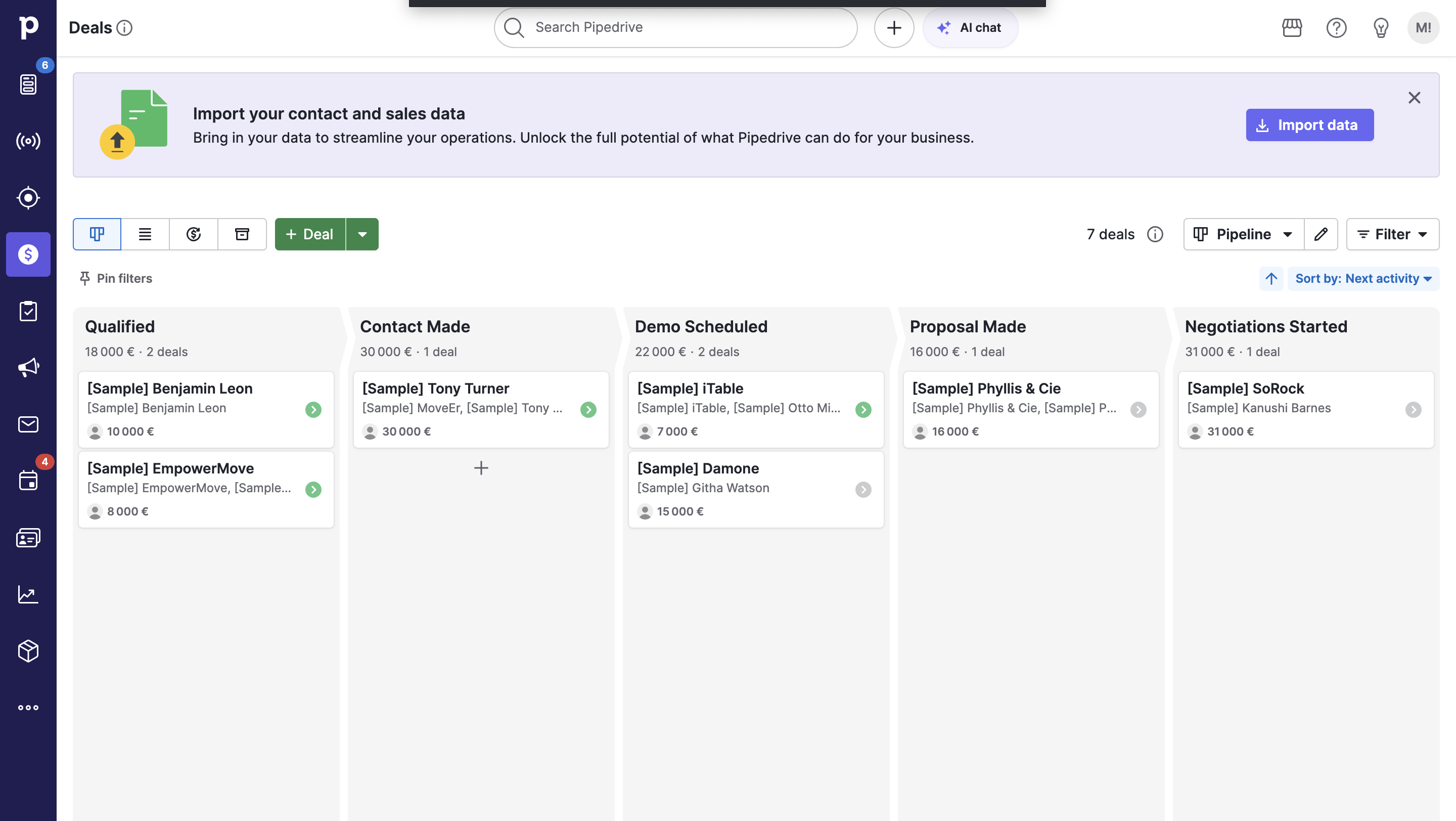Open the AI chat button
The image size is (1456, 821).
pos(970,28)
